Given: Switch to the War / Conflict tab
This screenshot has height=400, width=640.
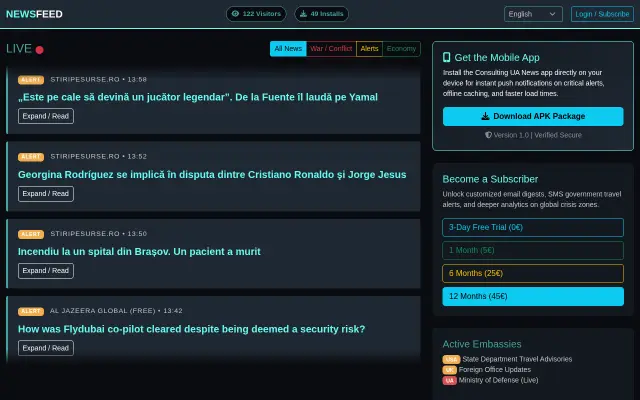Looking at the screenshot, I should [331, 49].
